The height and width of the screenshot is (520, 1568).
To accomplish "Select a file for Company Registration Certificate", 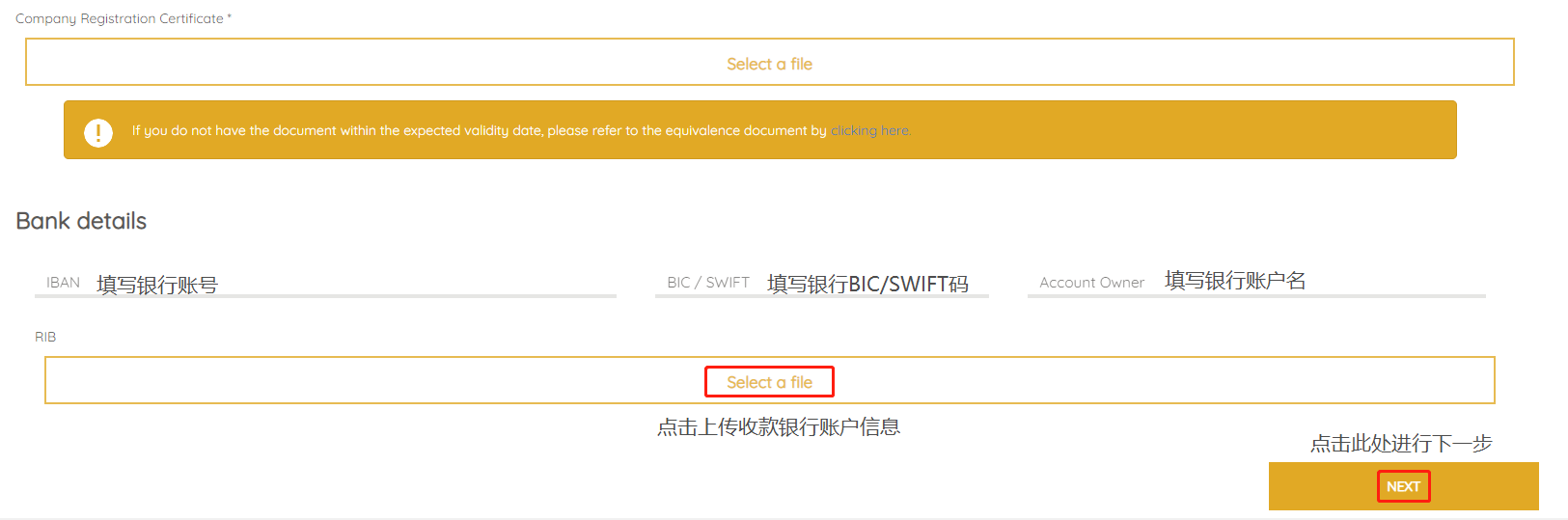I will pos(769,64).
